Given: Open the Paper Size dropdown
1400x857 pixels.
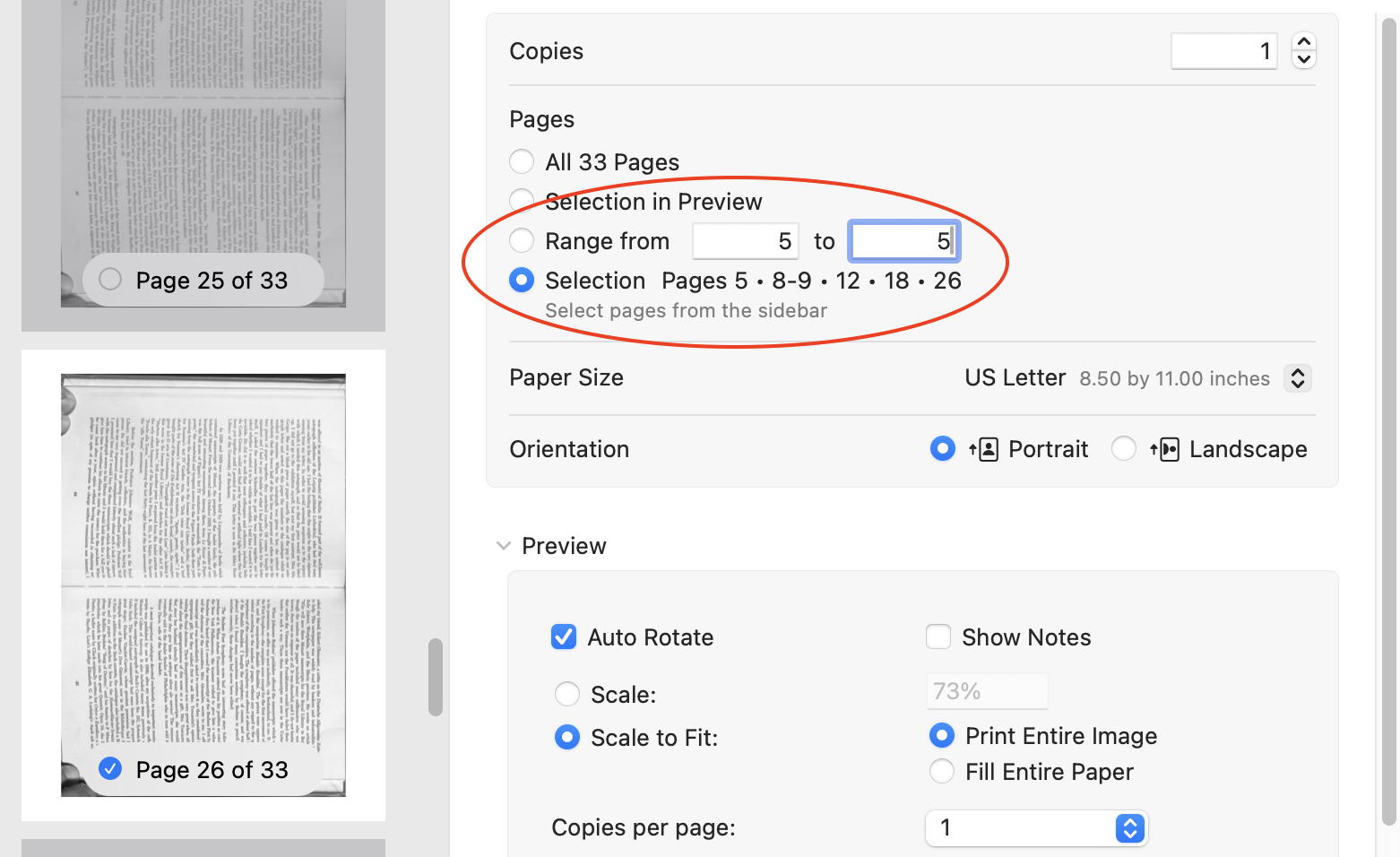Looking at the screenshot, I should [x=1297, y=378].
